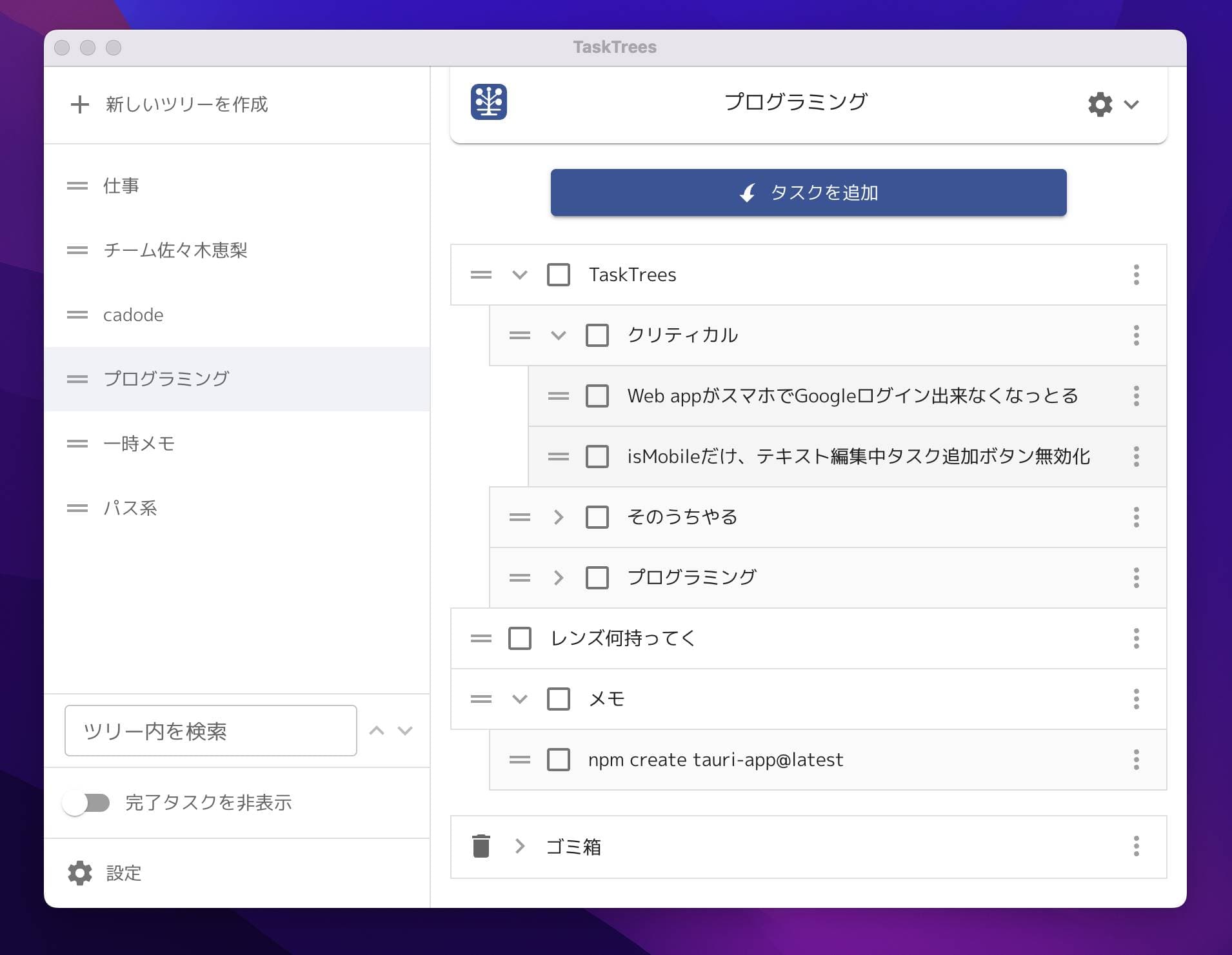Select the 仕事 tree in sidebar
1232x955 pixels.
click(121, 186)
